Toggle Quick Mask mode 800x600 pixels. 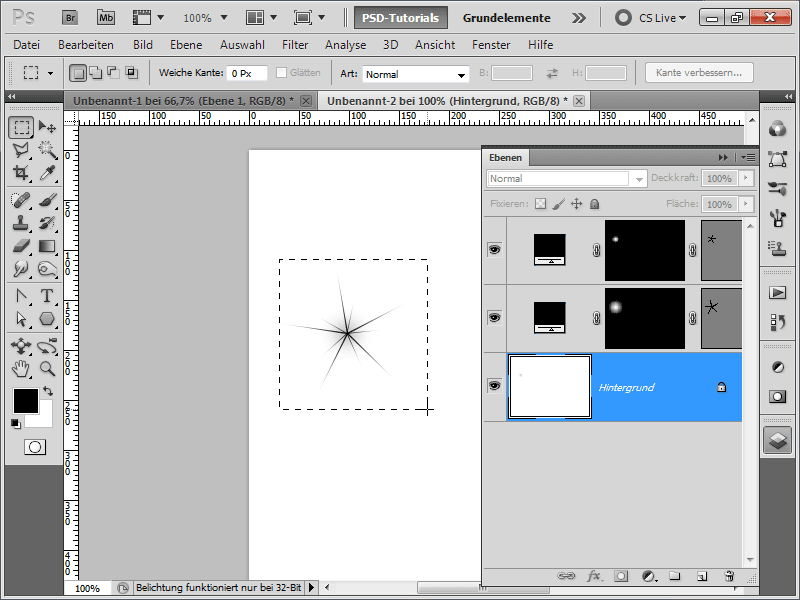[35, 447]
